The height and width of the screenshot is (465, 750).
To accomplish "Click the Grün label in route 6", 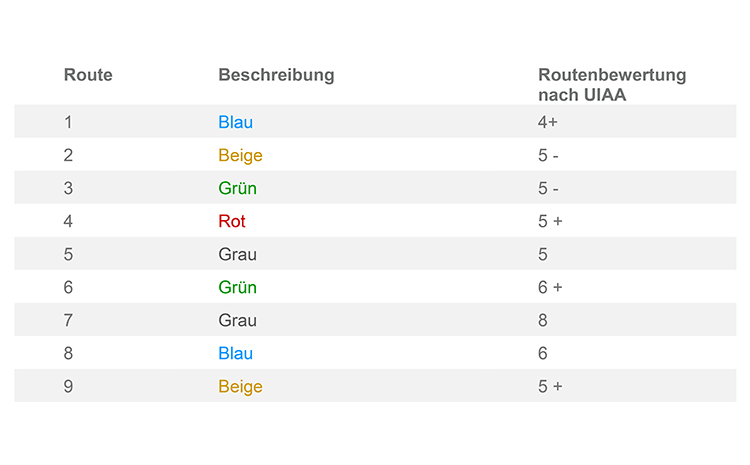I will click(x=237, y=287).
